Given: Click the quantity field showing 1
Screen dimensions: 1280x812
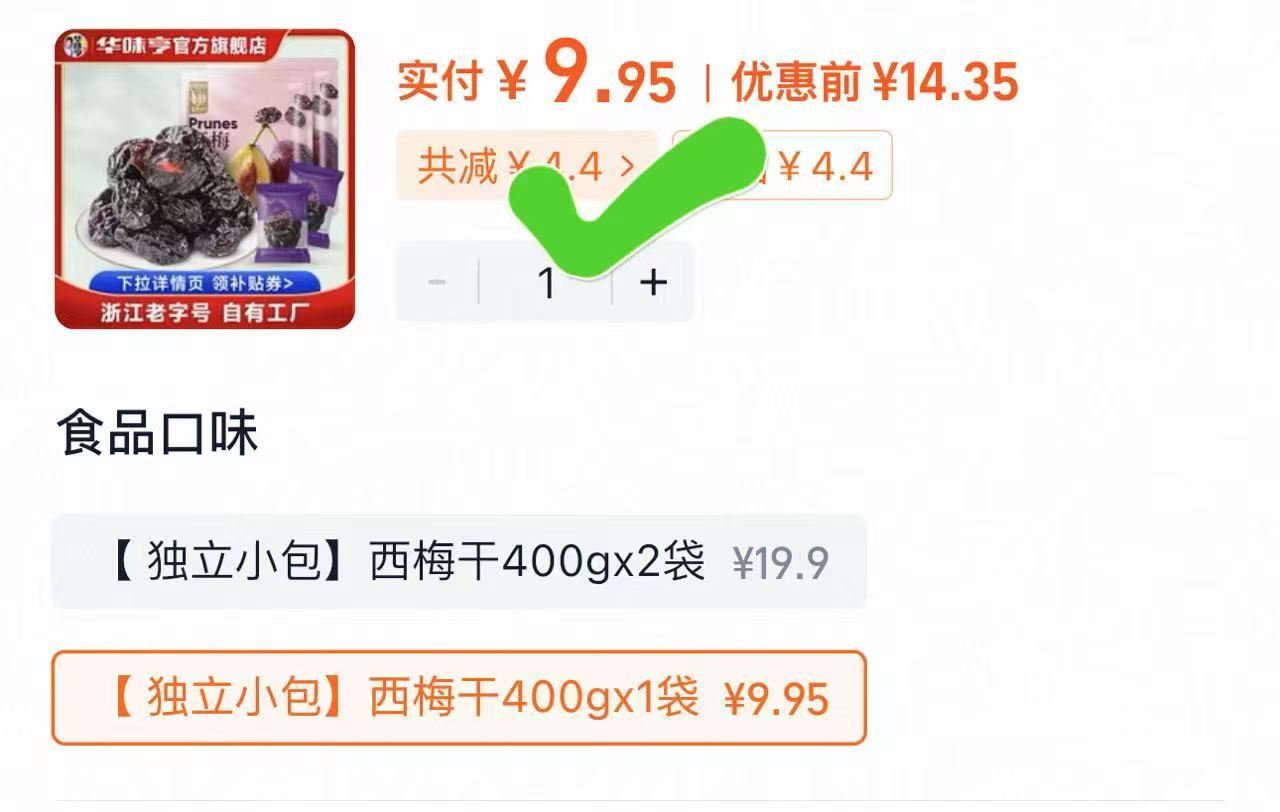Looking at the screenshot, I should pos(546,283).
